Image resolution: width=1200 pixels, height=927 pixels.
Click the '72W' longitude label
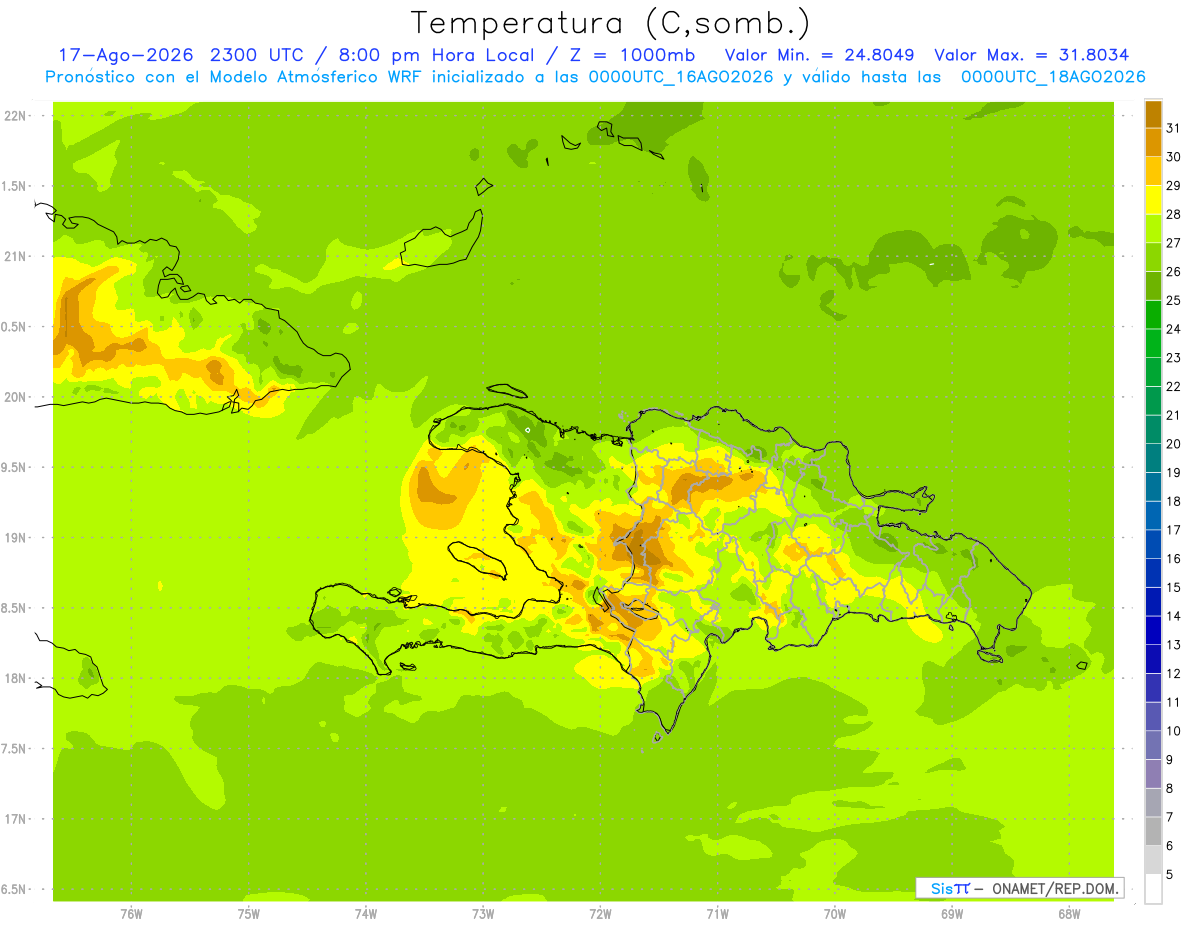point(600,914)
